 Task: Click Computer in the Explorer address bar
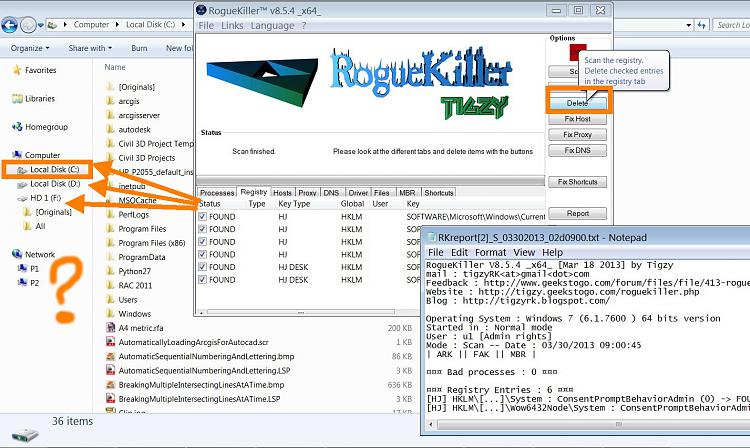point(91,24)
